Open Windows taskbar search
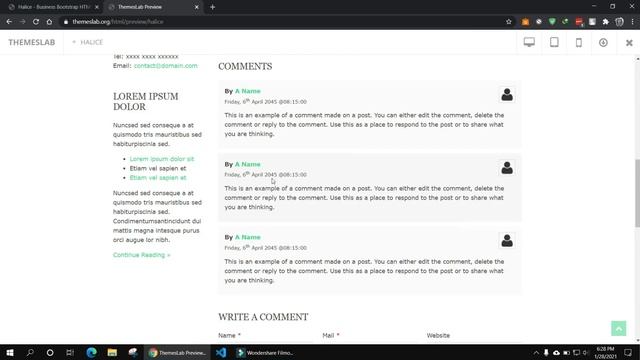 pos(30,353)
